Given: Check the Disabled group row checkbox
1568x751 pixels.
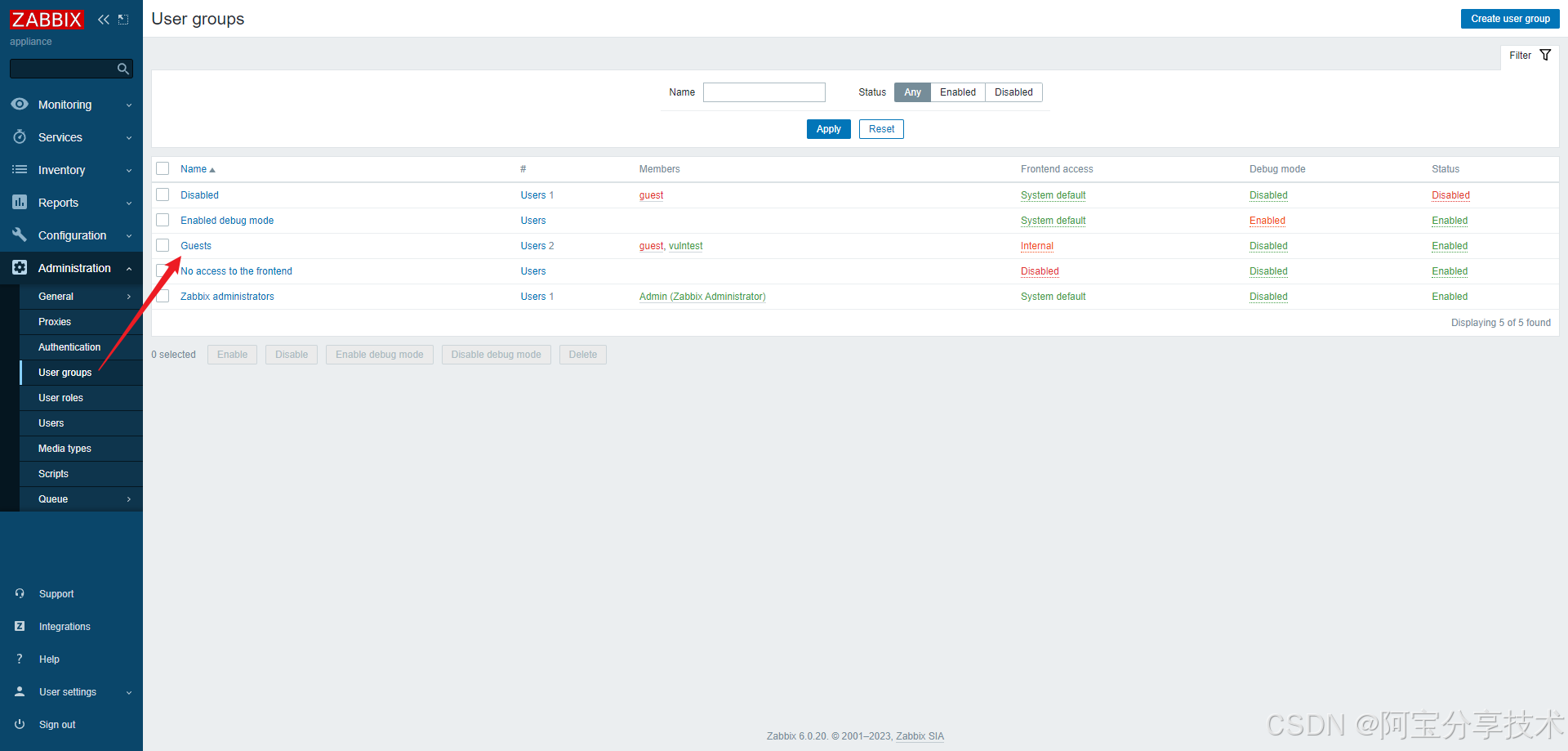Looking at the screenshot, I should point(163,195).
